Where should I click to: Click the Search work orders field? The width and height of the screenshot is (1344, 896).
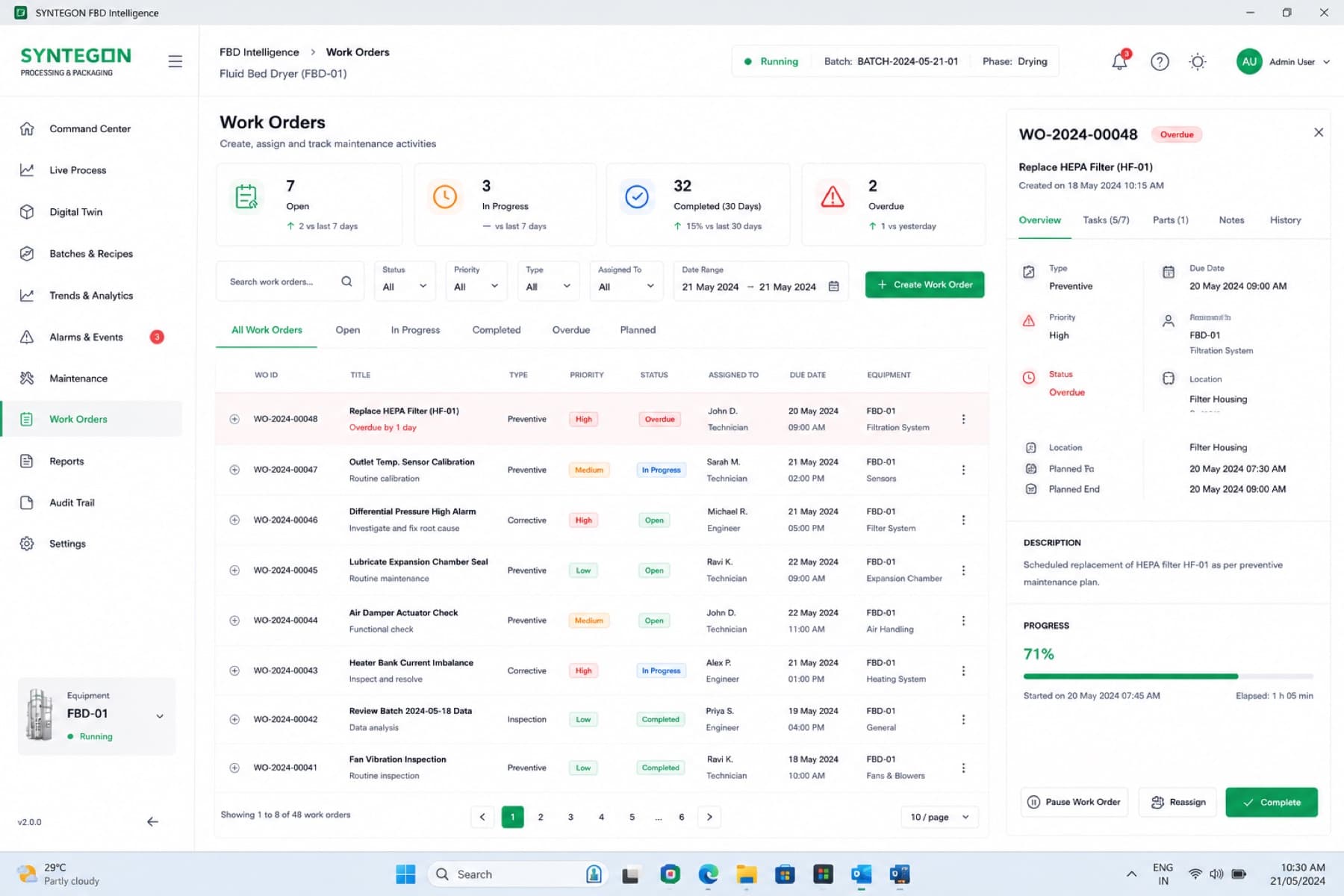[x=290, y=281]
